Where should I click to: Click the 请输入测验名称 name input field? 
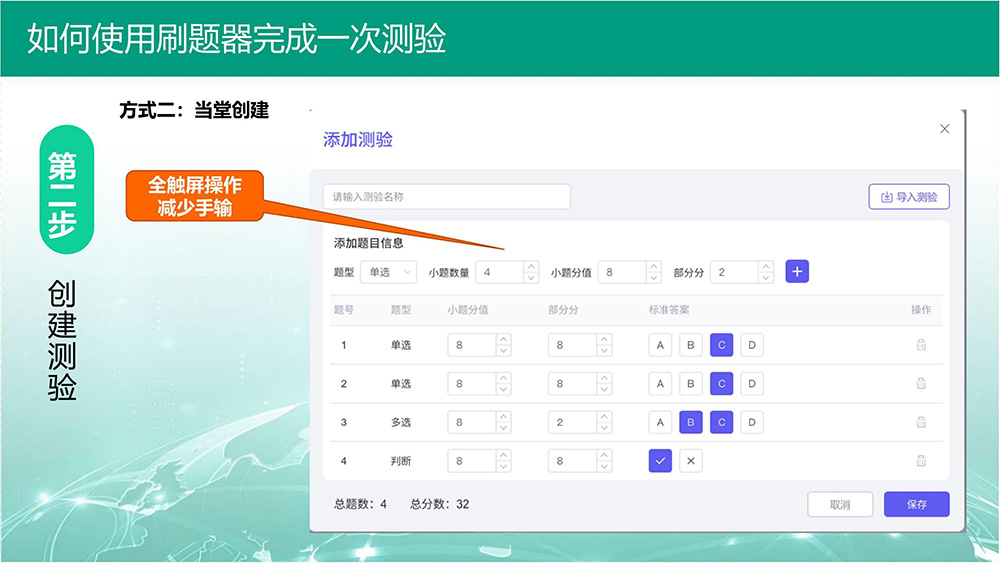446,197
